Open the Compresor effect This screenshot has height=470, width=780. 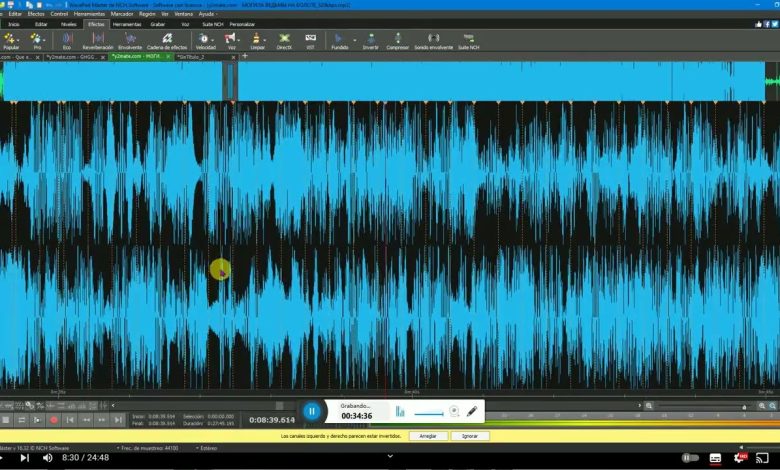pos(397,40)
